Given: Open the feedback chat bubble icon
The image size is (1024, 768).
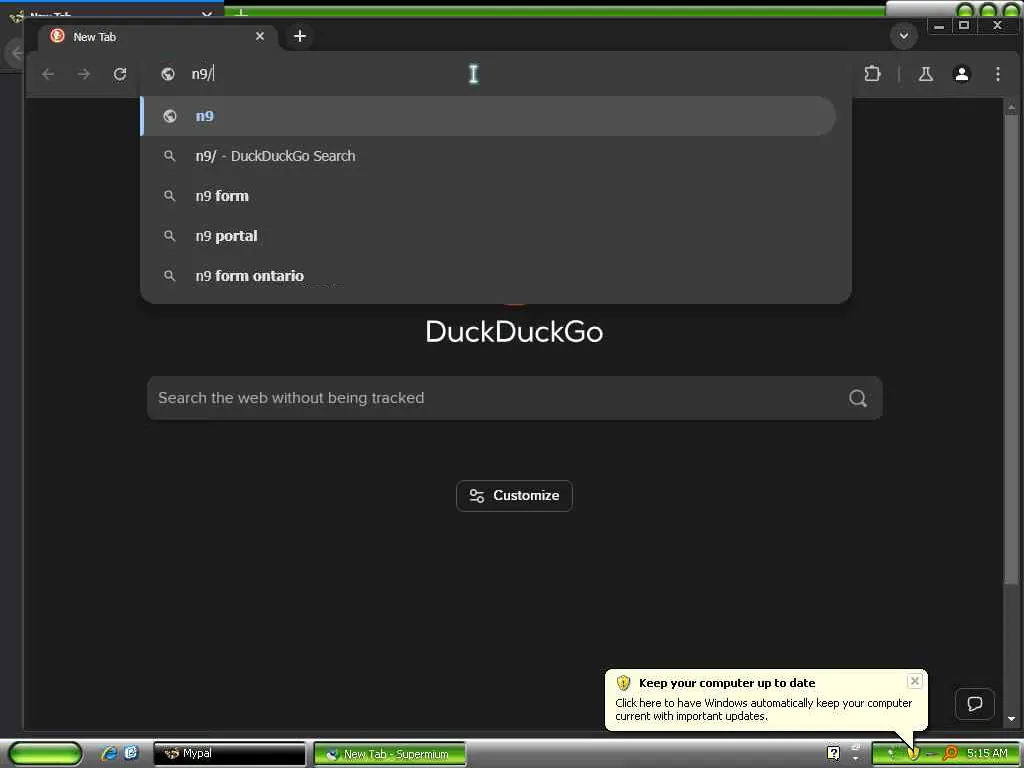Looking at the screenshot, I should [974, 703].
